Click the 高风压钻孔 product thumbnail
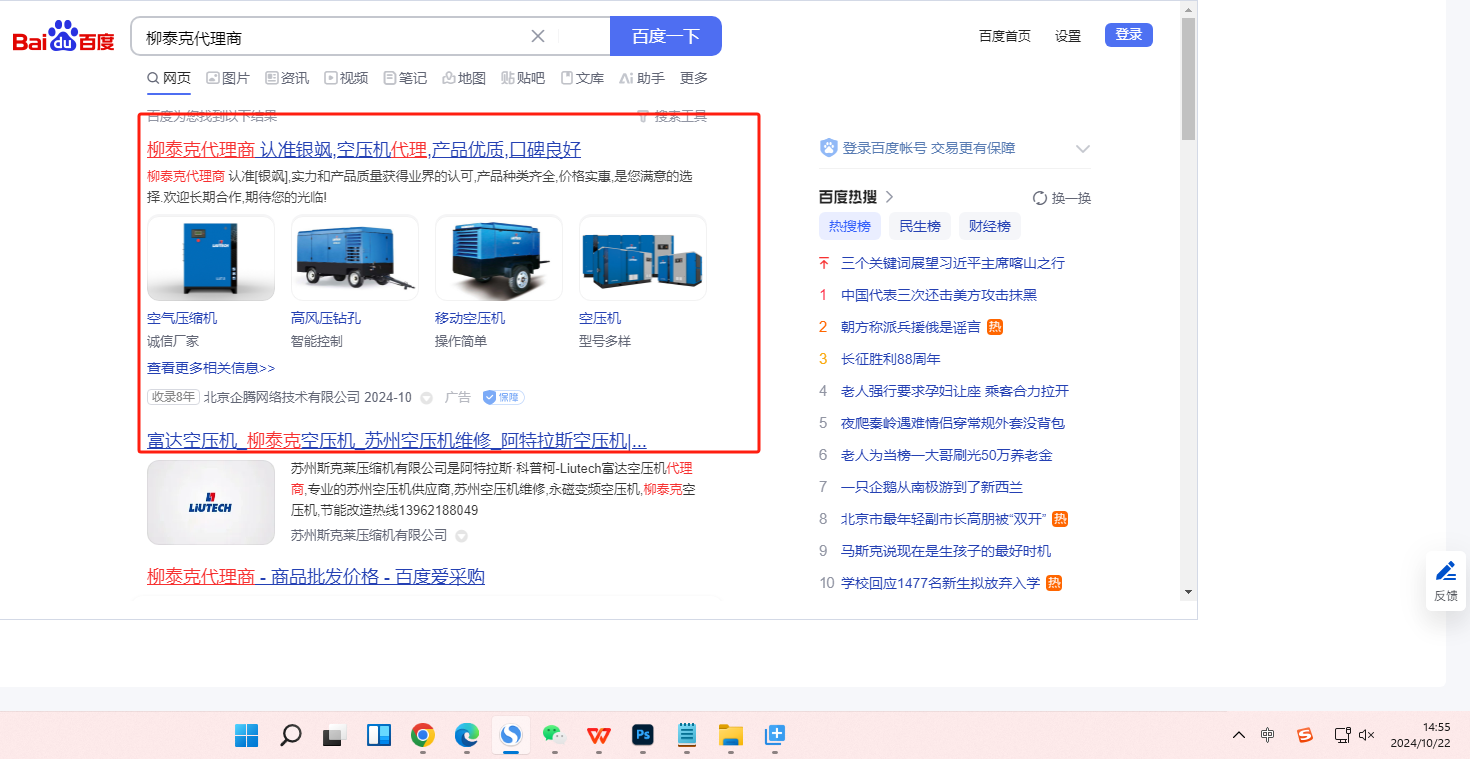This screenshot has height=759, width=1470. point(355,258)
